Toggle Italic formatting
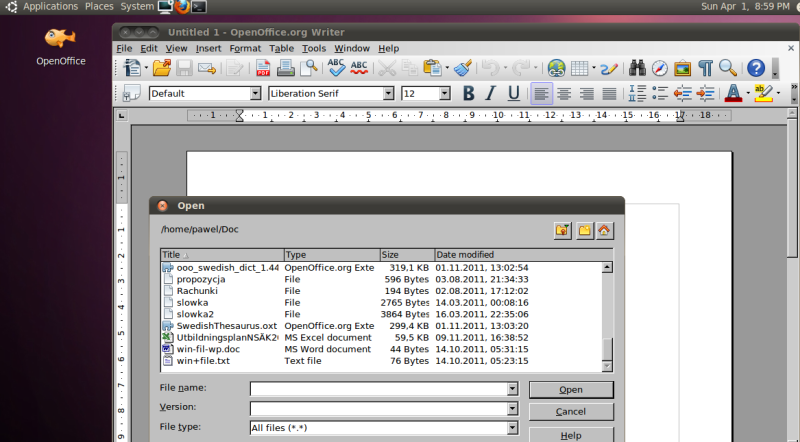The height and width of the screenshot is (442, 800). (x=490, y=93)
